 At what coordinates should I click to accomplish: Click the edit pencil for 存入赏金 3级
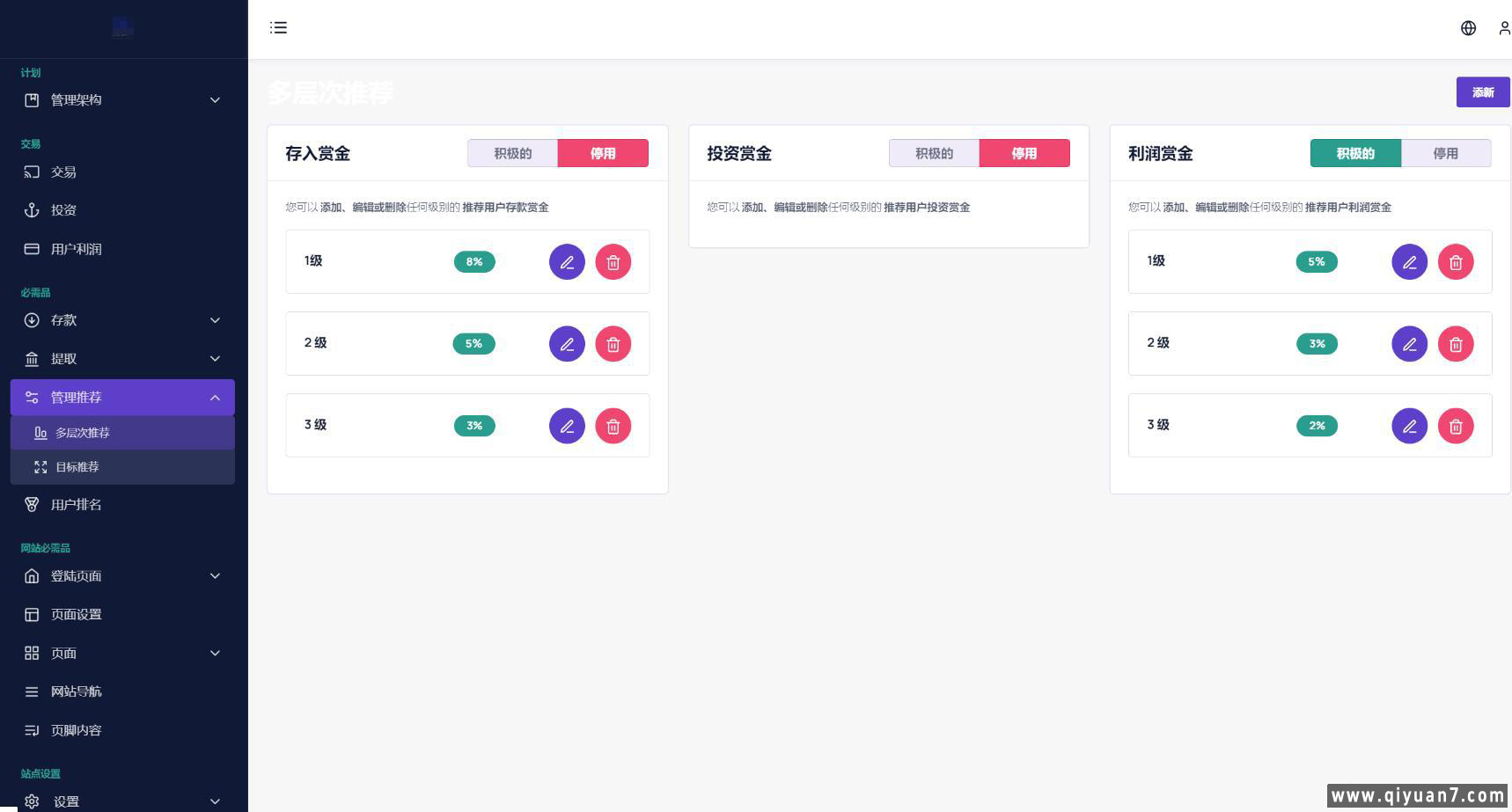tap(567, 426)
